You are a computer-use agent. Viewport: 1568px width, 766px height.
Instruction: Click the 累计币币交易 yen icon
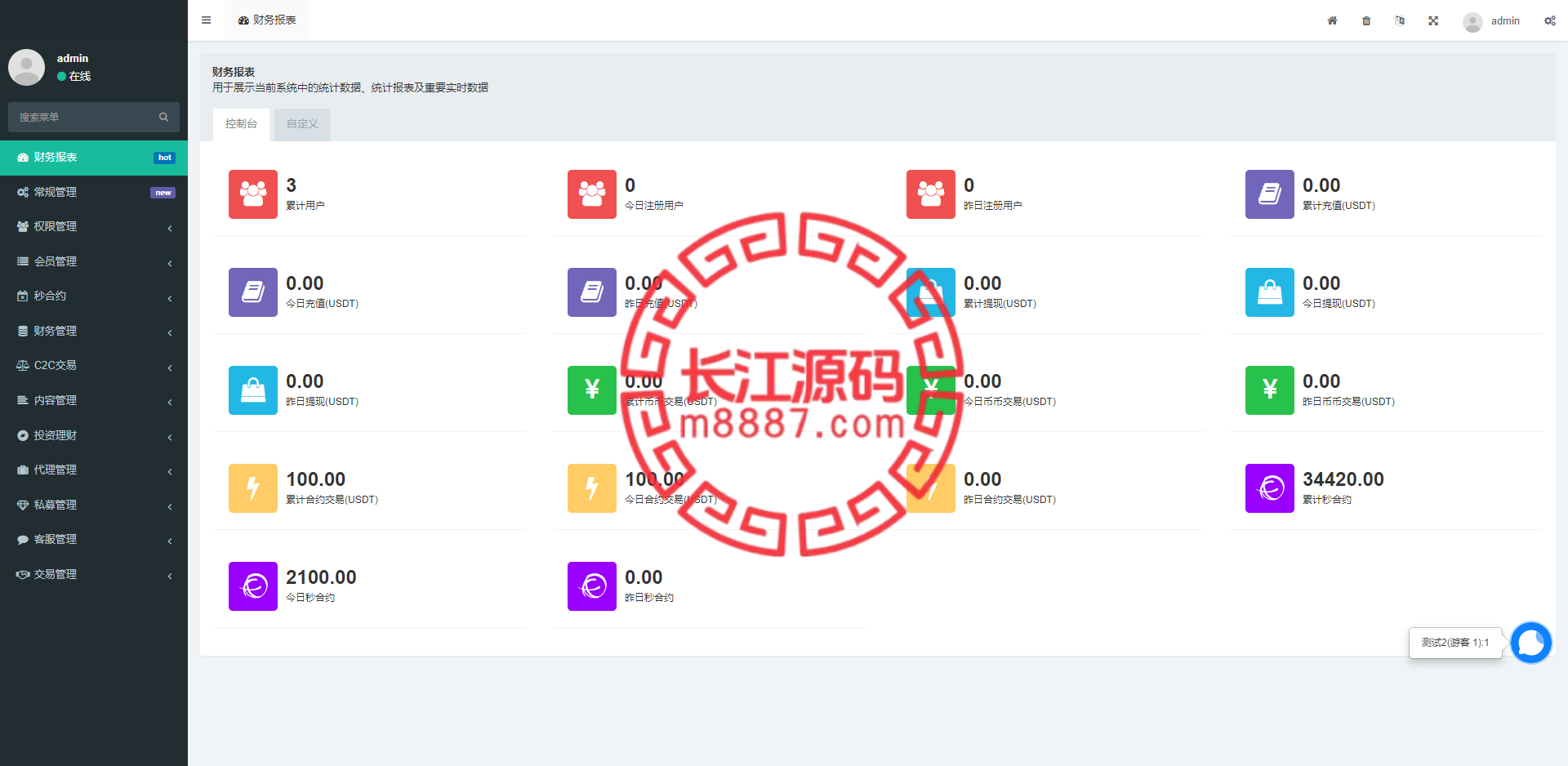click(592, 390)
